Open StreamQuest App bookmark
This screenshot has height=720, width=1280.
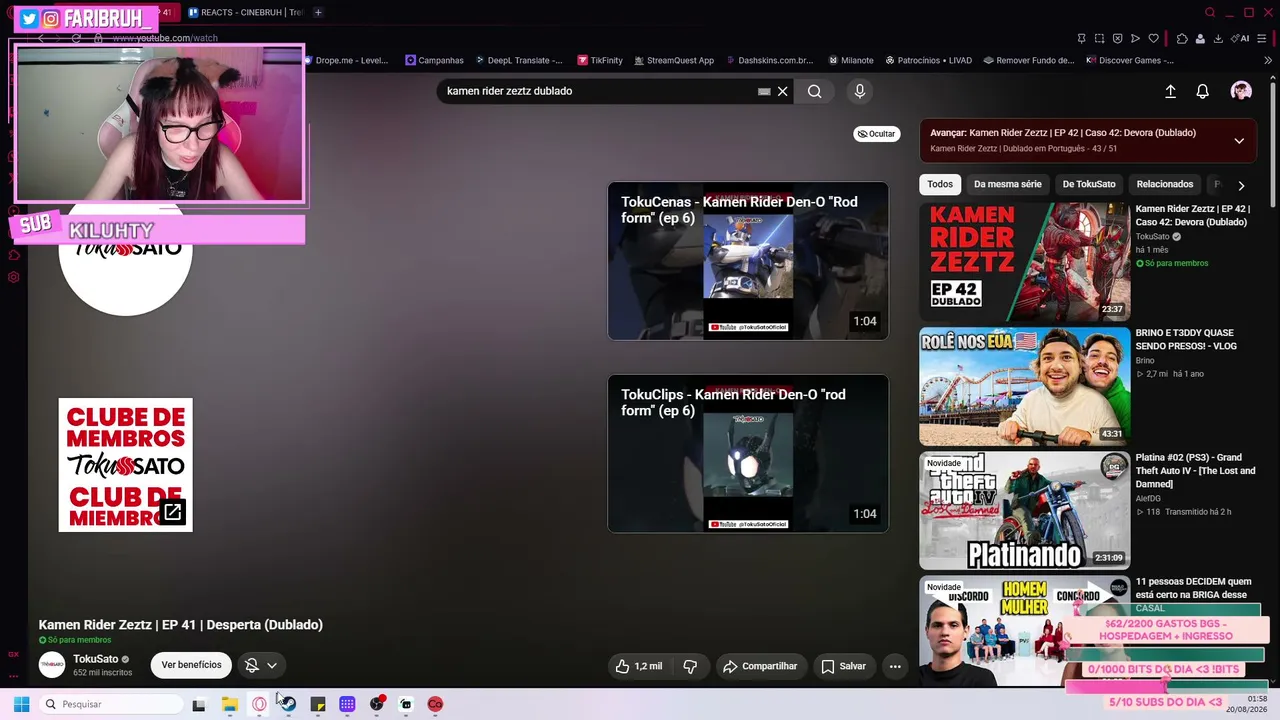coord(674,60)
